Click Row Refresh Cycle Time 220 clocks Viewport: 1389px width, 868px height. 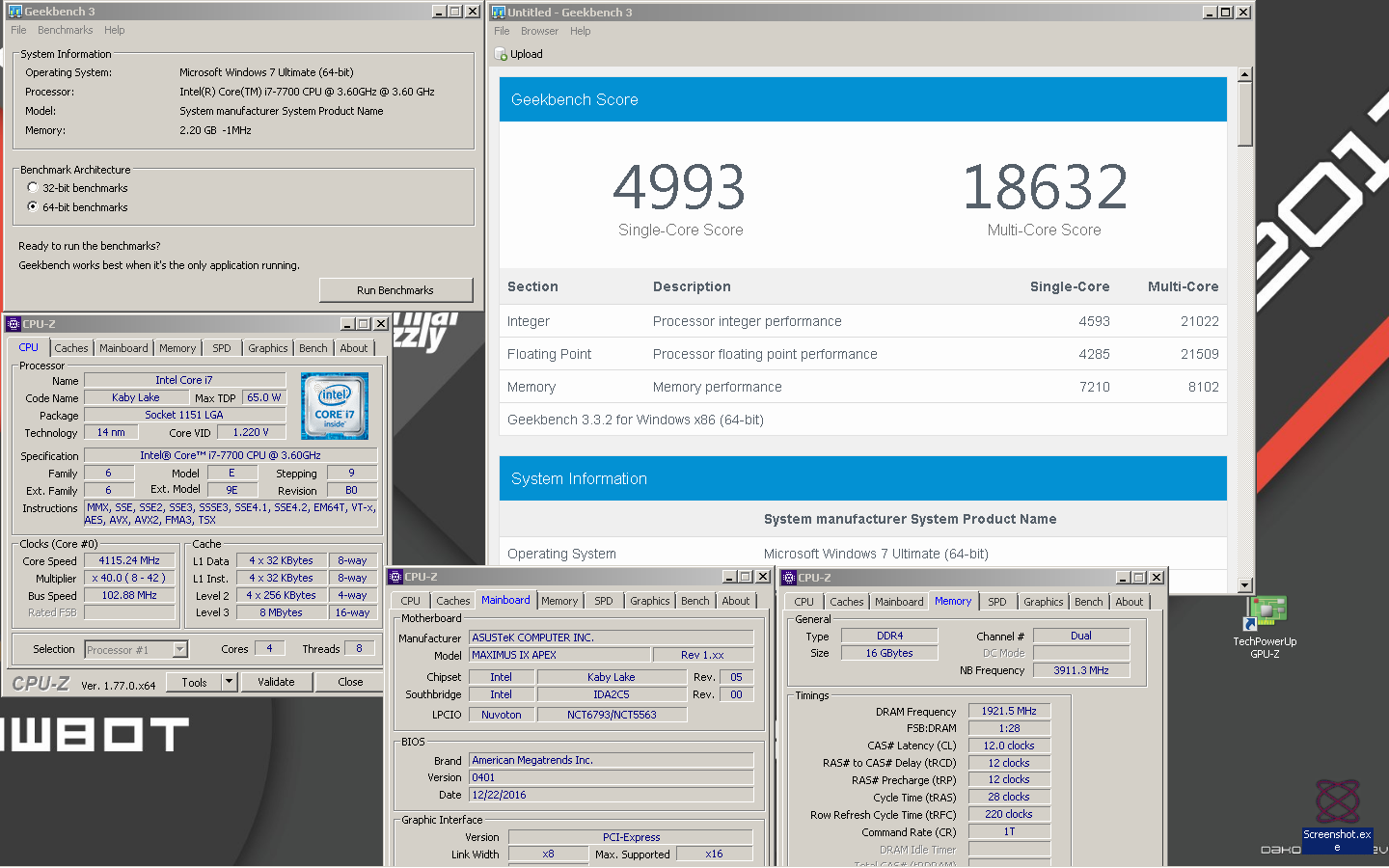[x=1009, y=814]
